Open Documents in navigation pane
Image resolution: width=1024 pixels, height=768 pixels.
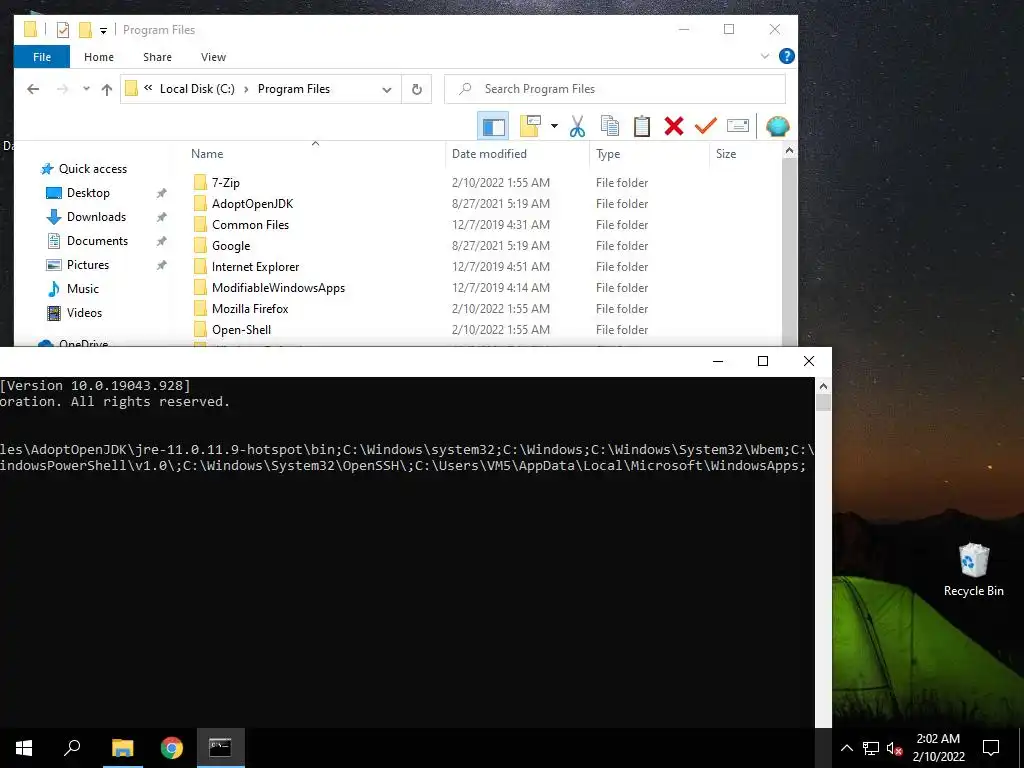click(97, 241)
